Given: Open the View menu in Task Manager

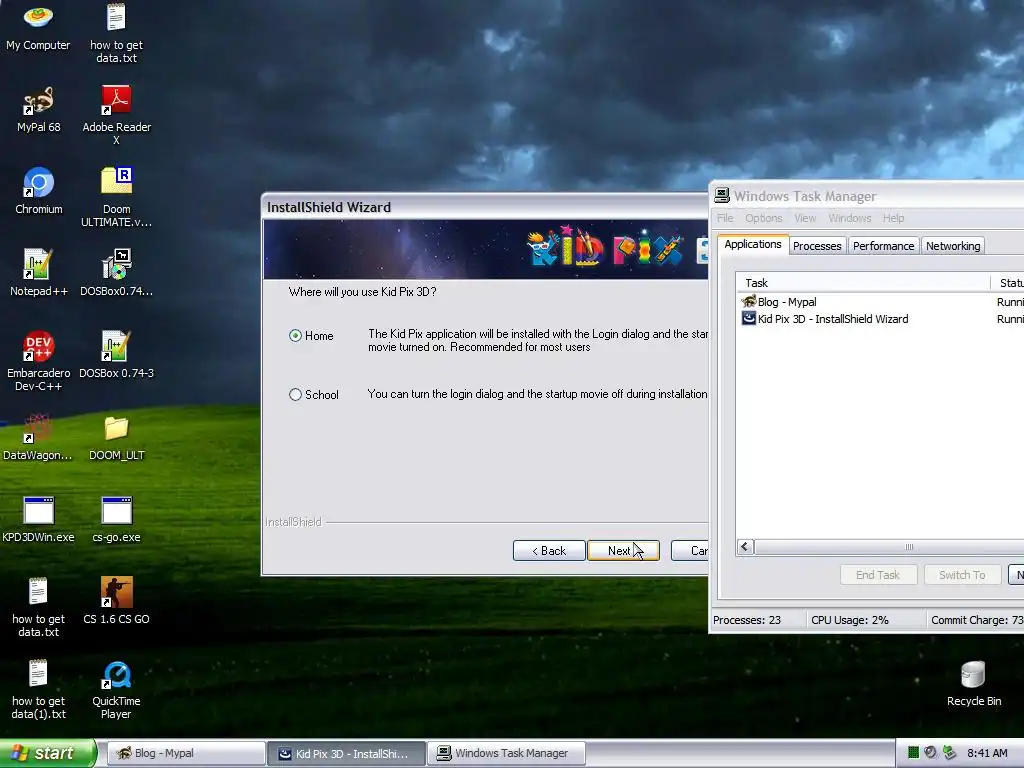Looking at the screenshot, I should pyautogui.click(x=805, y=218).
